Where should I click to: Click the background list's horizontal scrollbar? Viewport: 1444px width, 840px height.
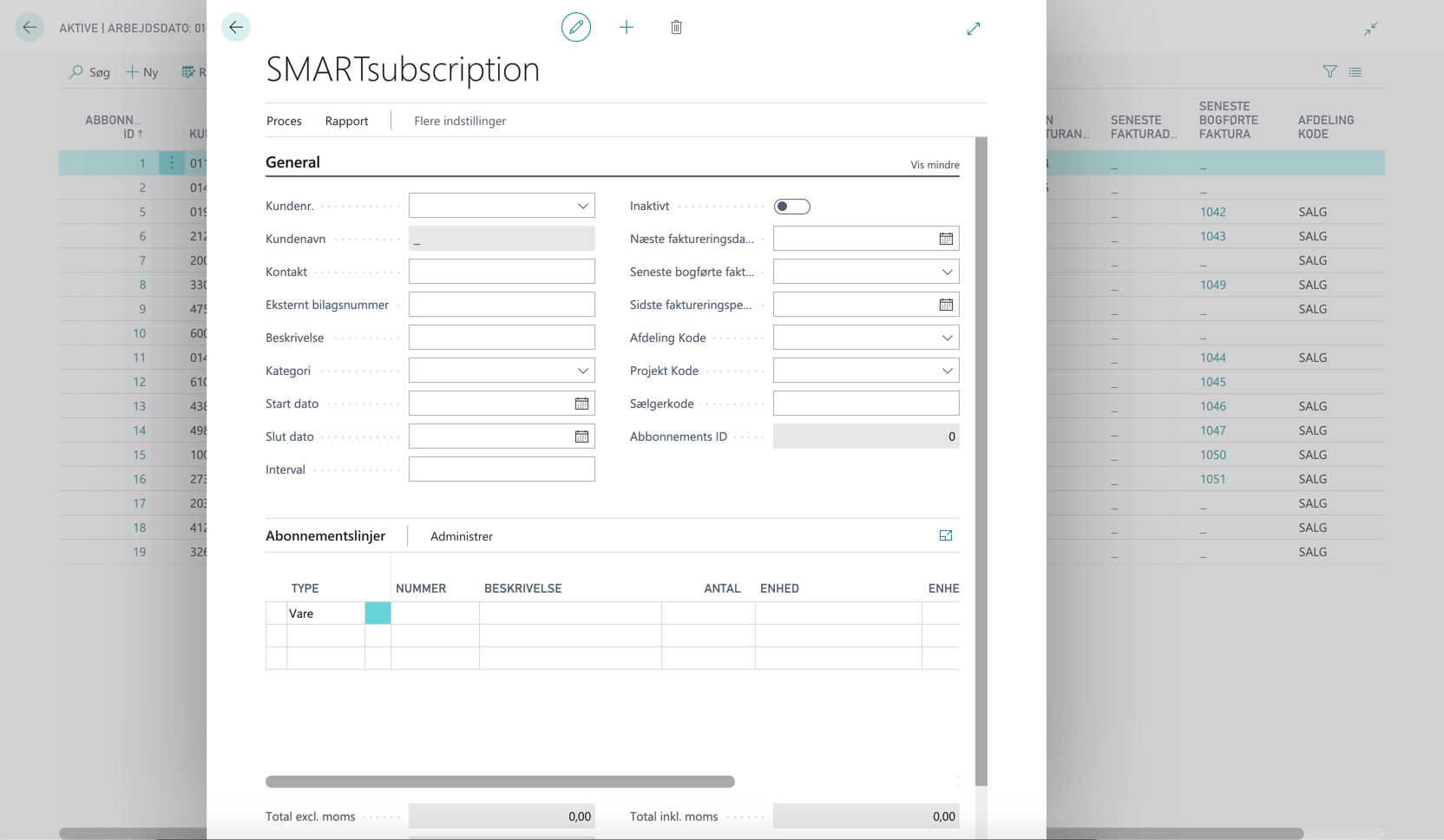(x=681, y=833)
